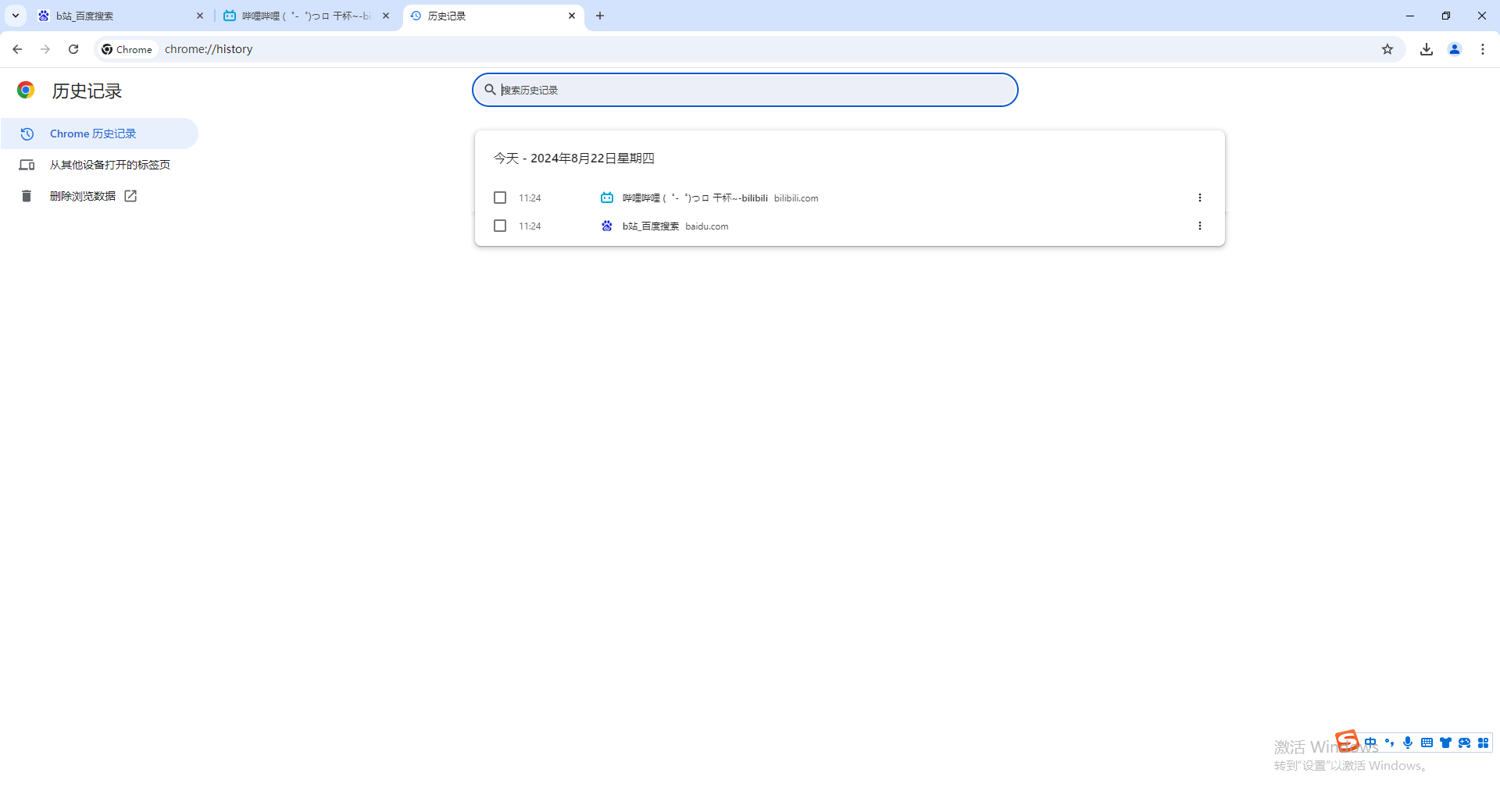The image size is (1500, 812).
Task: Reload the history page
Action: point(73,49)
